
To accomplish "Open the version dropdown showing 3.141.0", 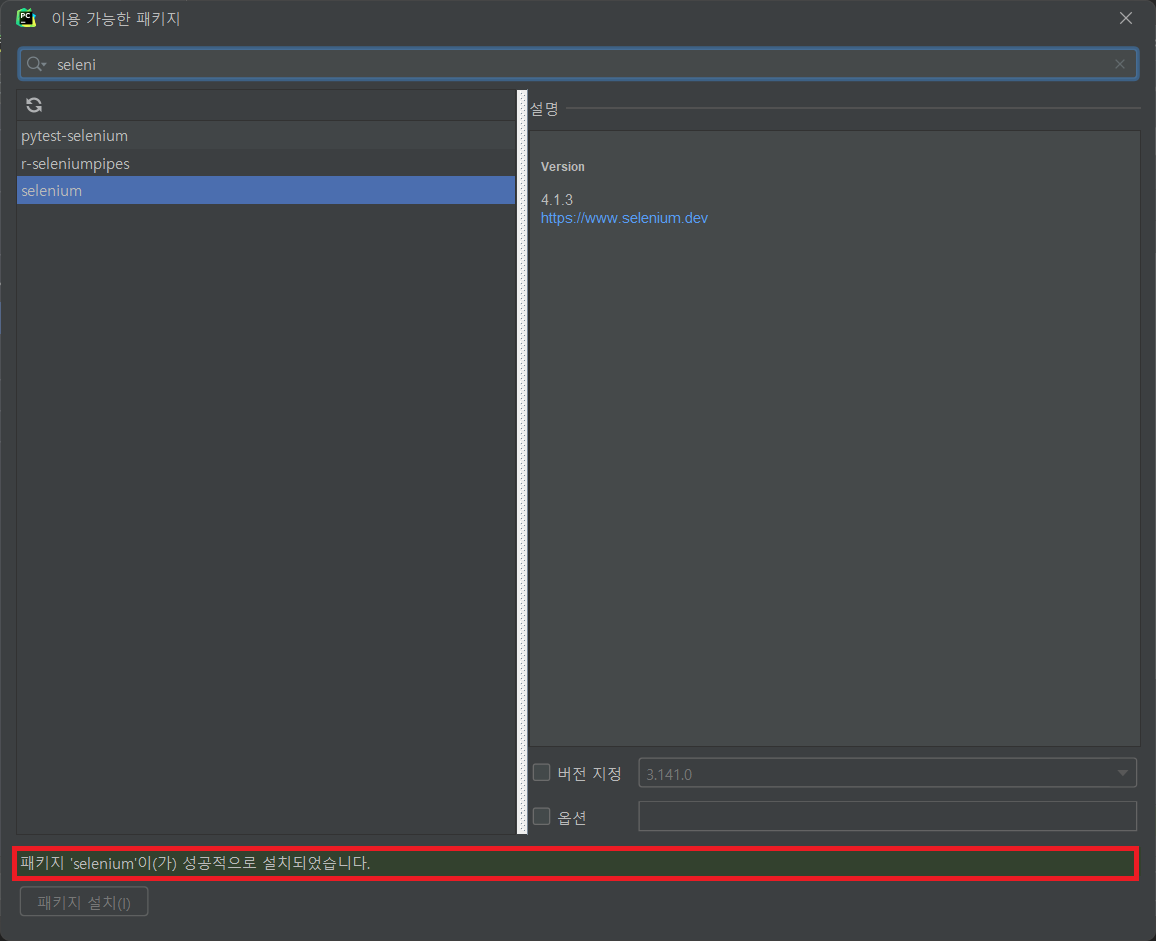I will 888,773.
